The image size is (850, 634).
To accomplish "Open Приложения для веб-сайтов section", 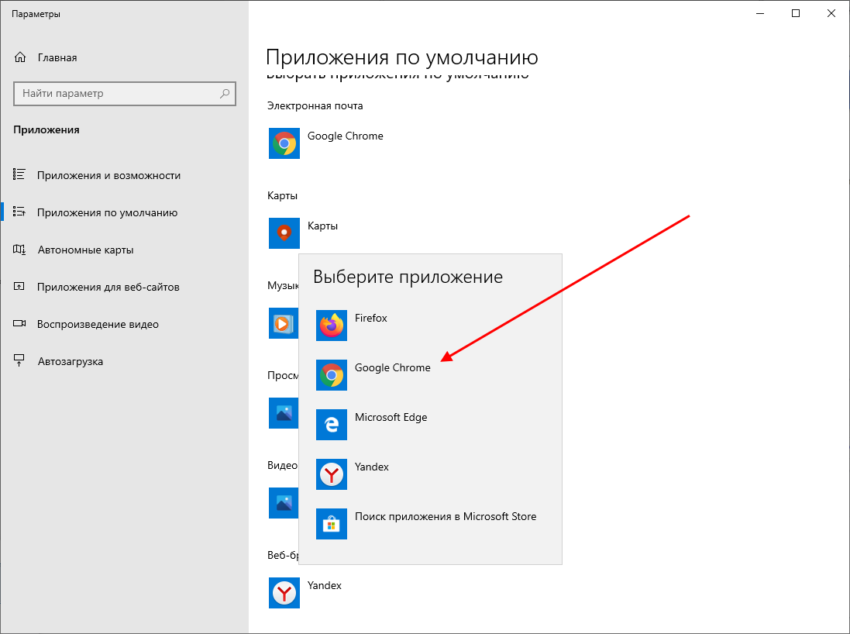I will (108, 287).
